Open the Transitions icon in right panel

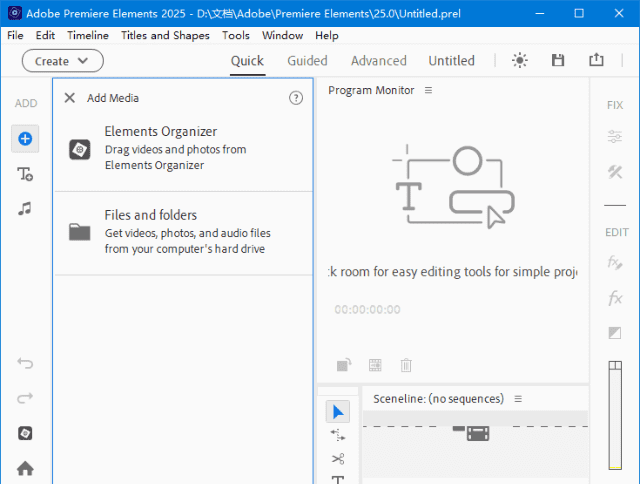[615, 333]
